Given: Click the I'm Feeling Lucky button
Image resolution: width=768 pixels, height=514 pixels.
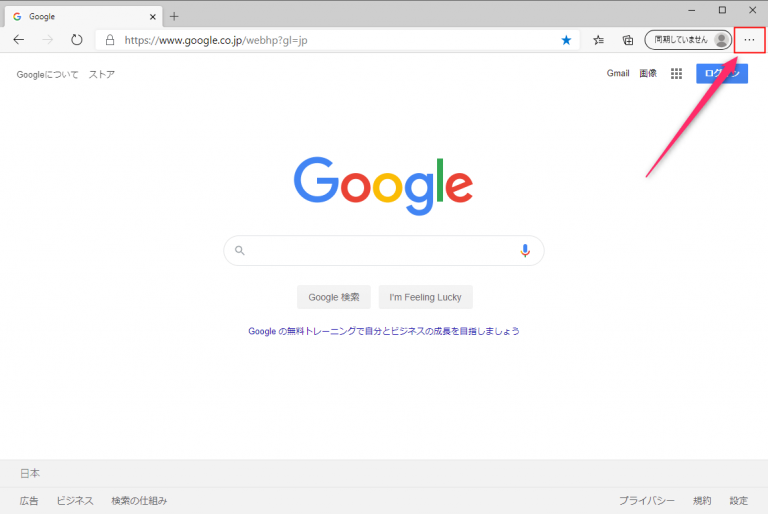Looking at the screenshot, I should pos(425,297).
